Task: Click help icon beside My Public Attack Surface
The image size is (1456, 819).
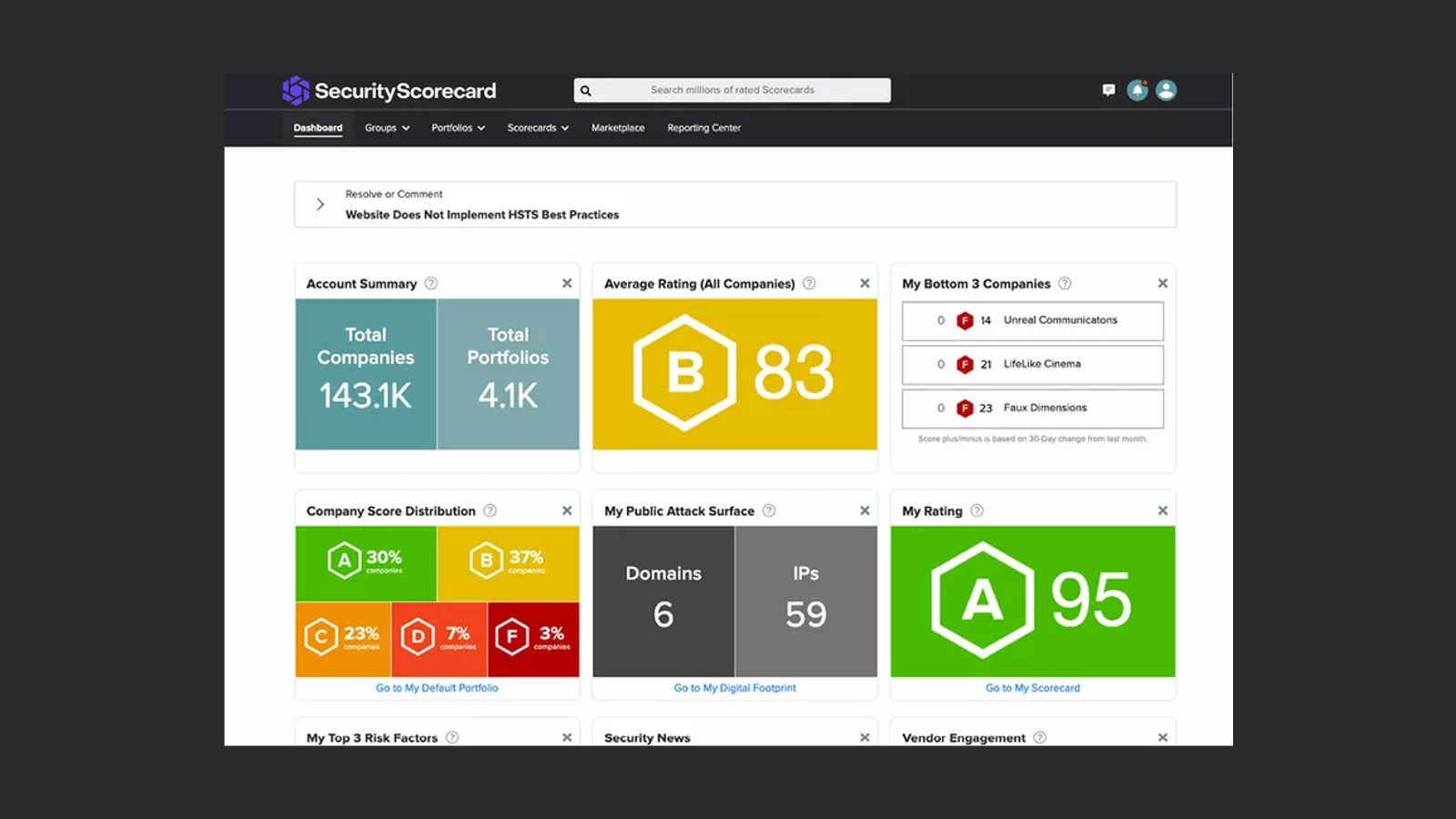Action: [769, 511]
